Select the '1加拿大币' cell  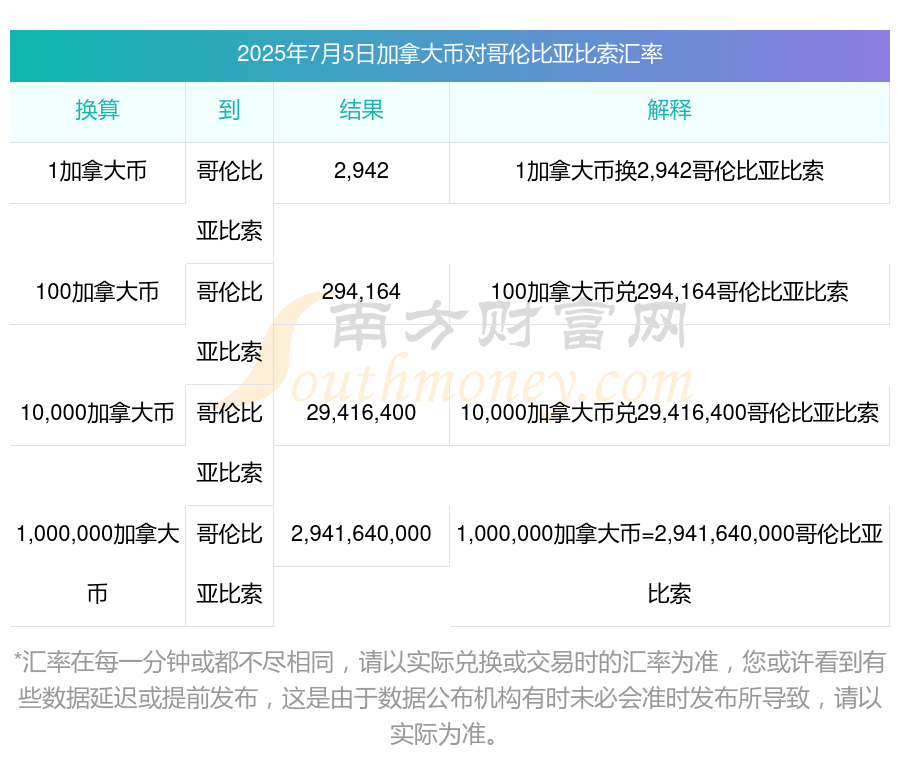(97, 171)
